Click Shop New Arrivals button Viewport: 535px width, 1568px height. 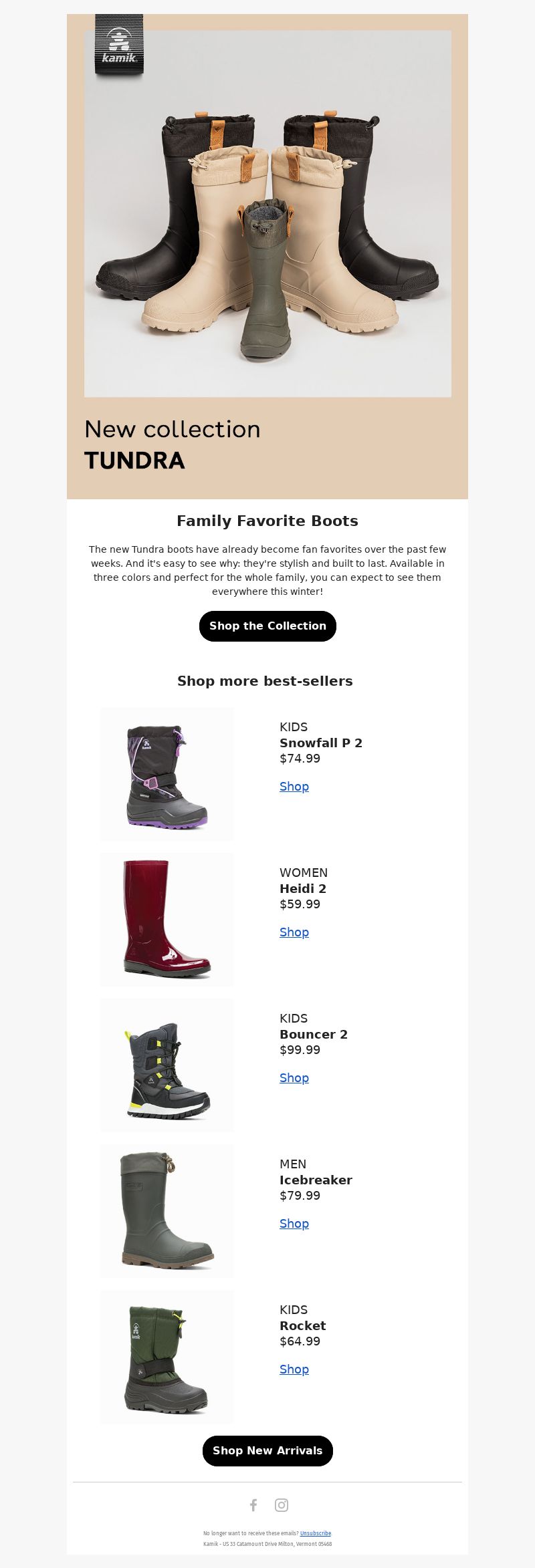point(267,1450)
